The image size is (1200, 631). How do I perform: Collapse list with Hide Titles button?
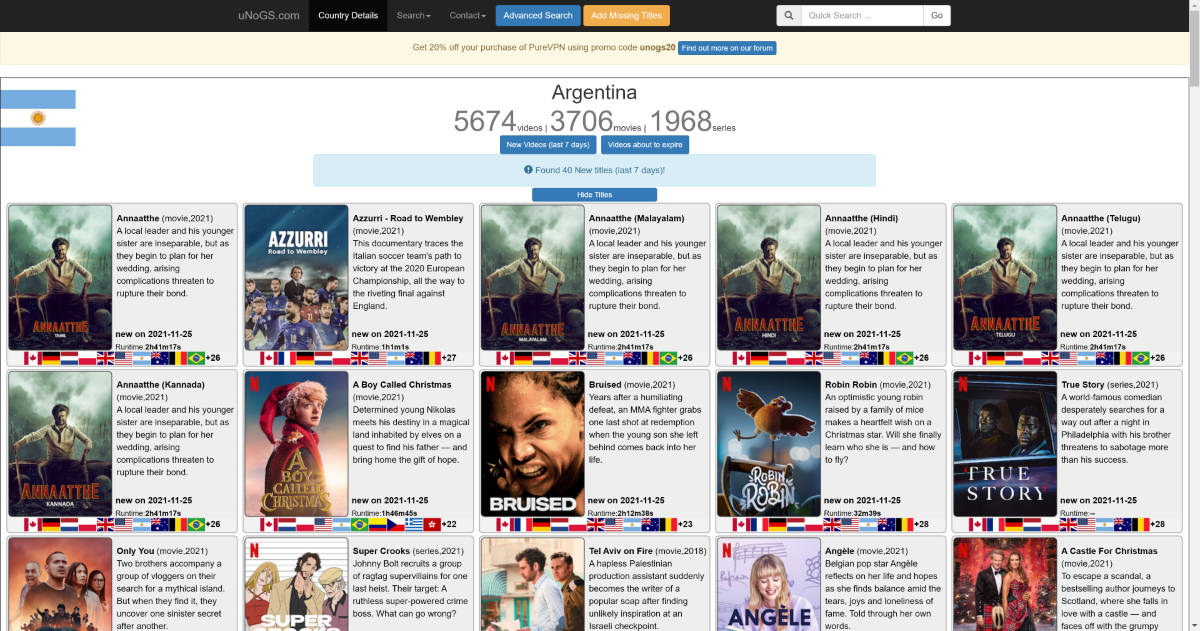click(x=594, y=195)
